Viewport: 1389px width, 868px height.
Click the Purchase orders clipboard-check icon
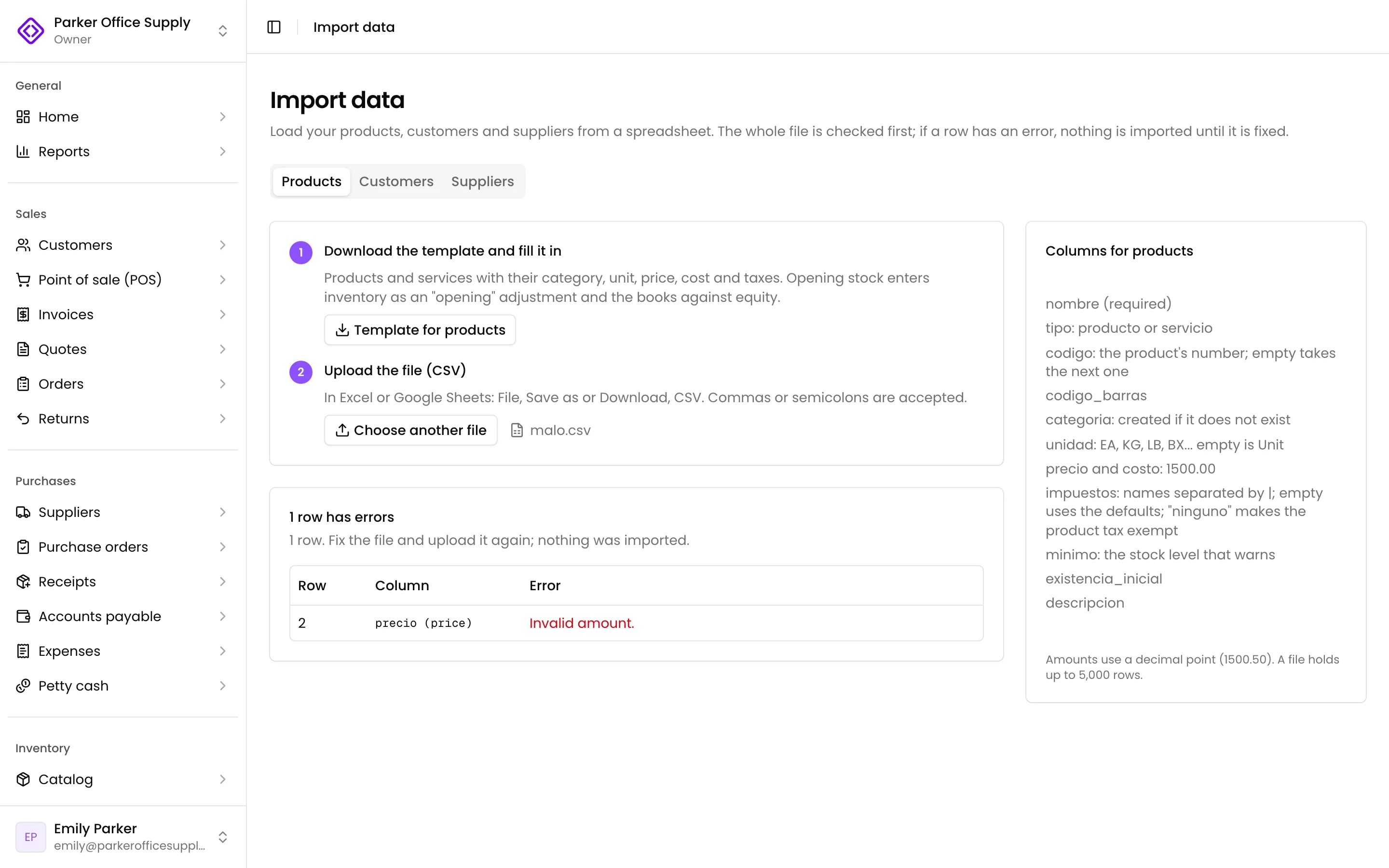pyautogui.click(x=23, y=547)
